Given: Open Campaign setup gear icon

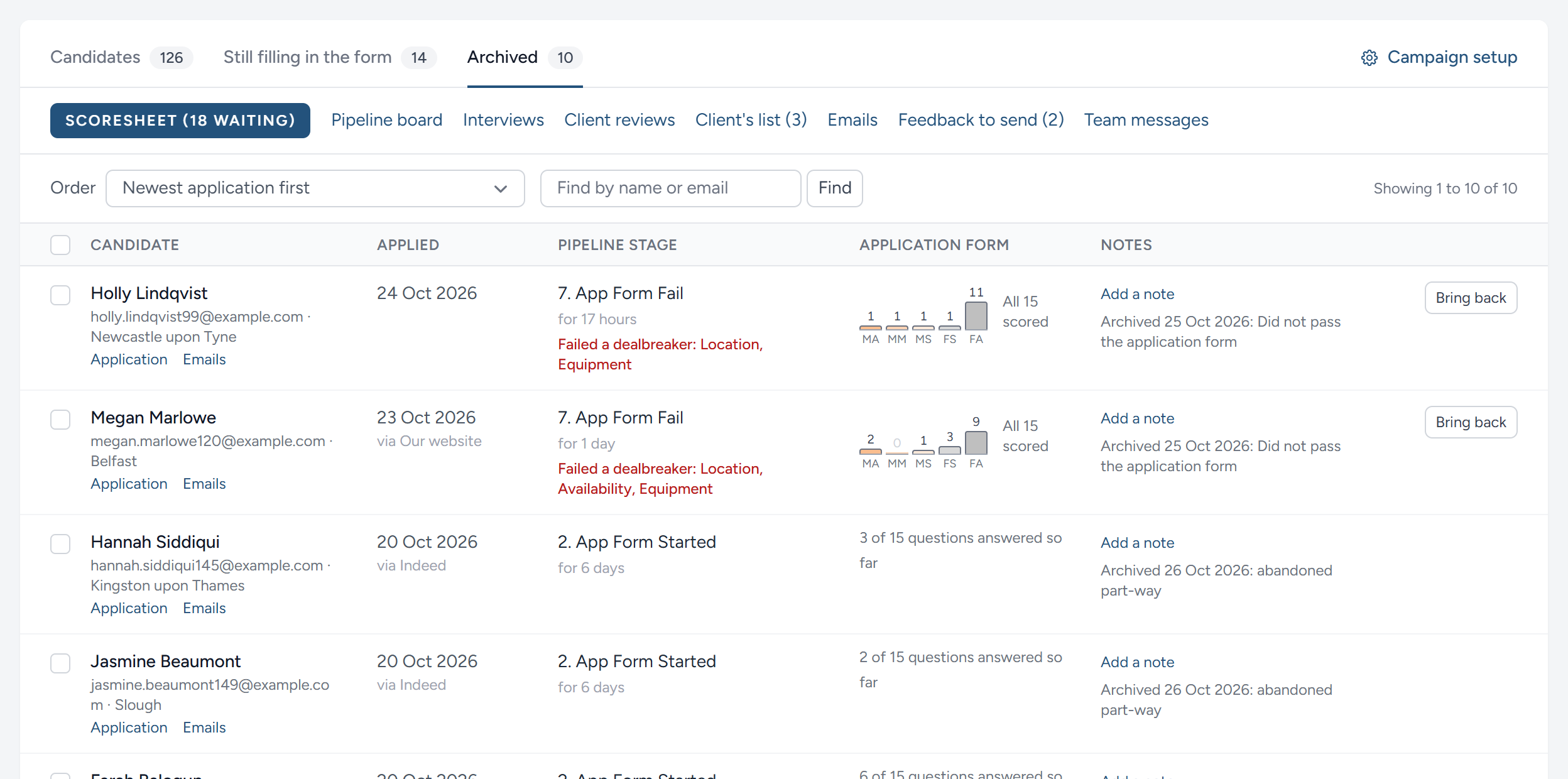Looking at the screenshot, I should (1369, 58).
